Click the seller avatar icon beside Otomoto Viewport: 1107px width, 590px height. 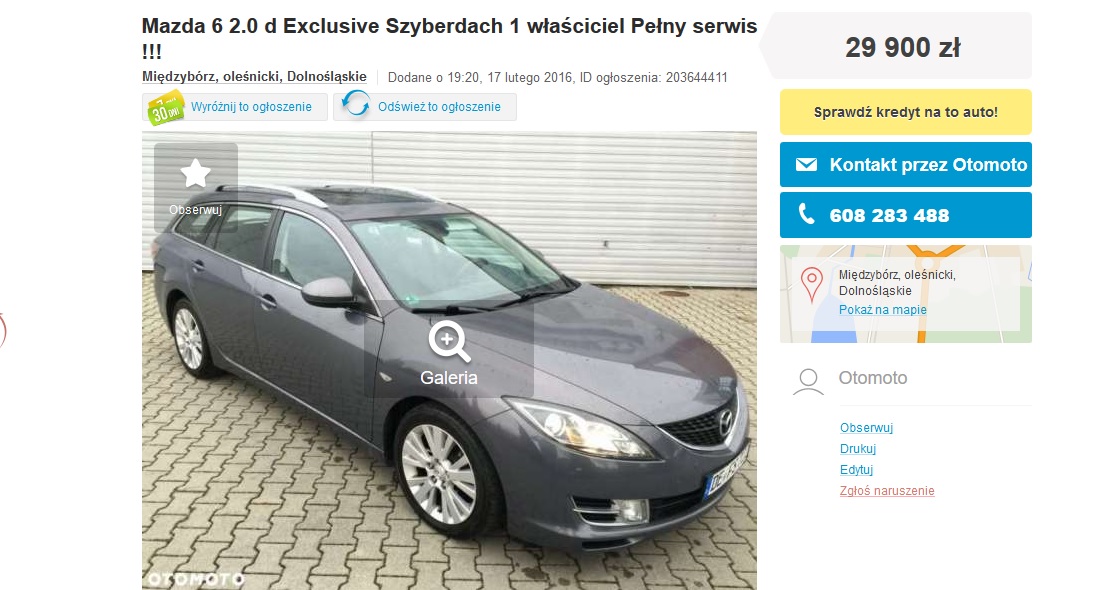pyautogui.click(x=808, y=382)
